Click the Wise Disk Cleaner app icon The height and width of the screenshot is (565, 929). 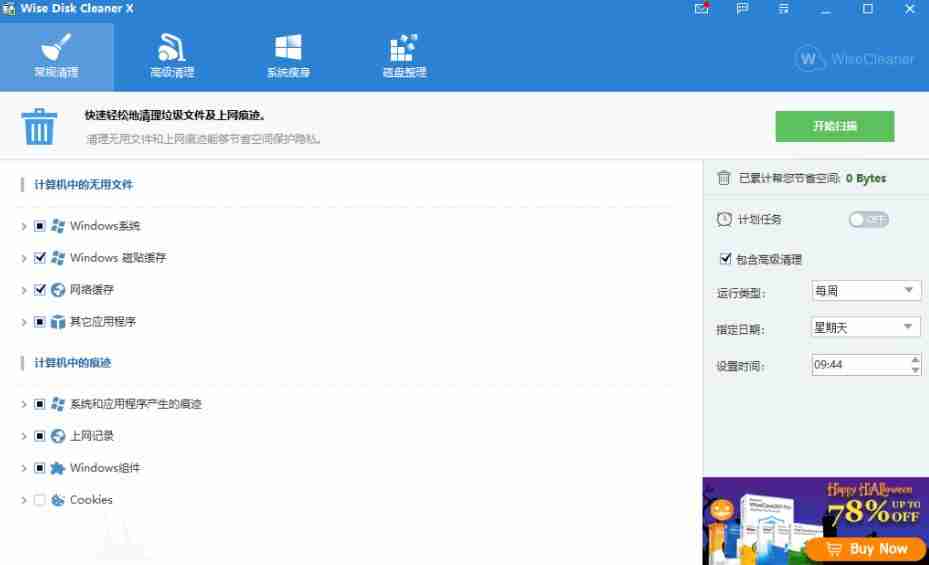(x=8, y=9)
